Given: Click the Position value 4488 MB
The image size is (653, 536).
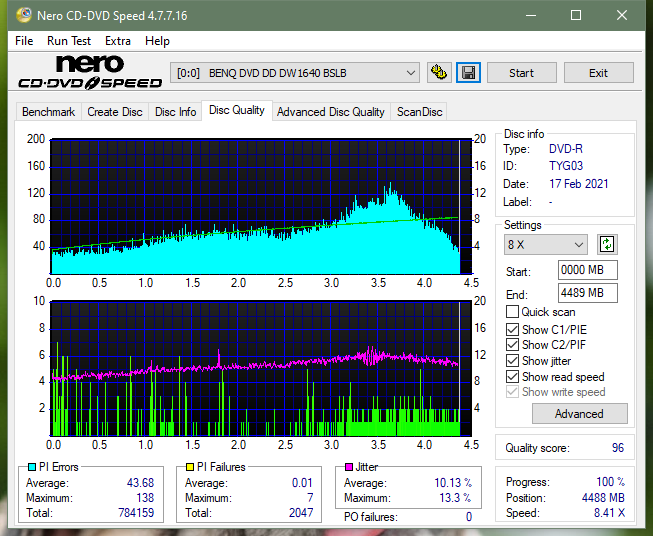Looking at the screenshot, I should coord(603,498).
